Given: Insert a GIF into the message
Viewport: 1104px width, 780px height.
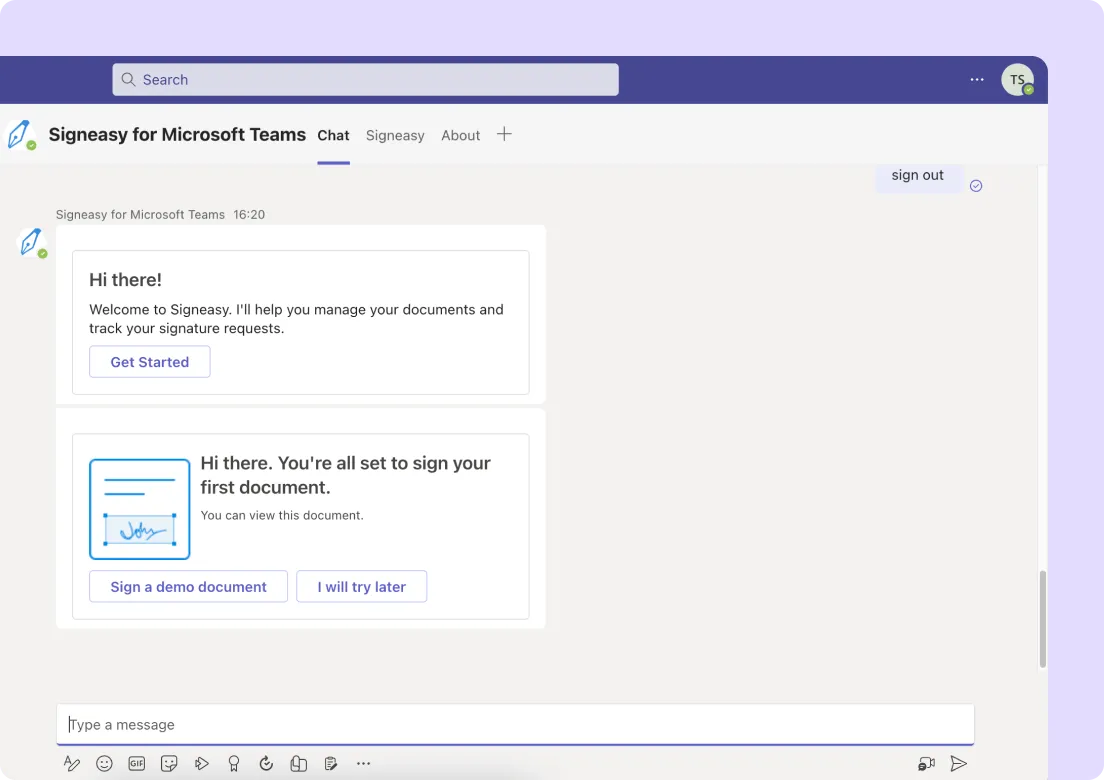Looking at the screenshot, I should (x=136, y=763).
